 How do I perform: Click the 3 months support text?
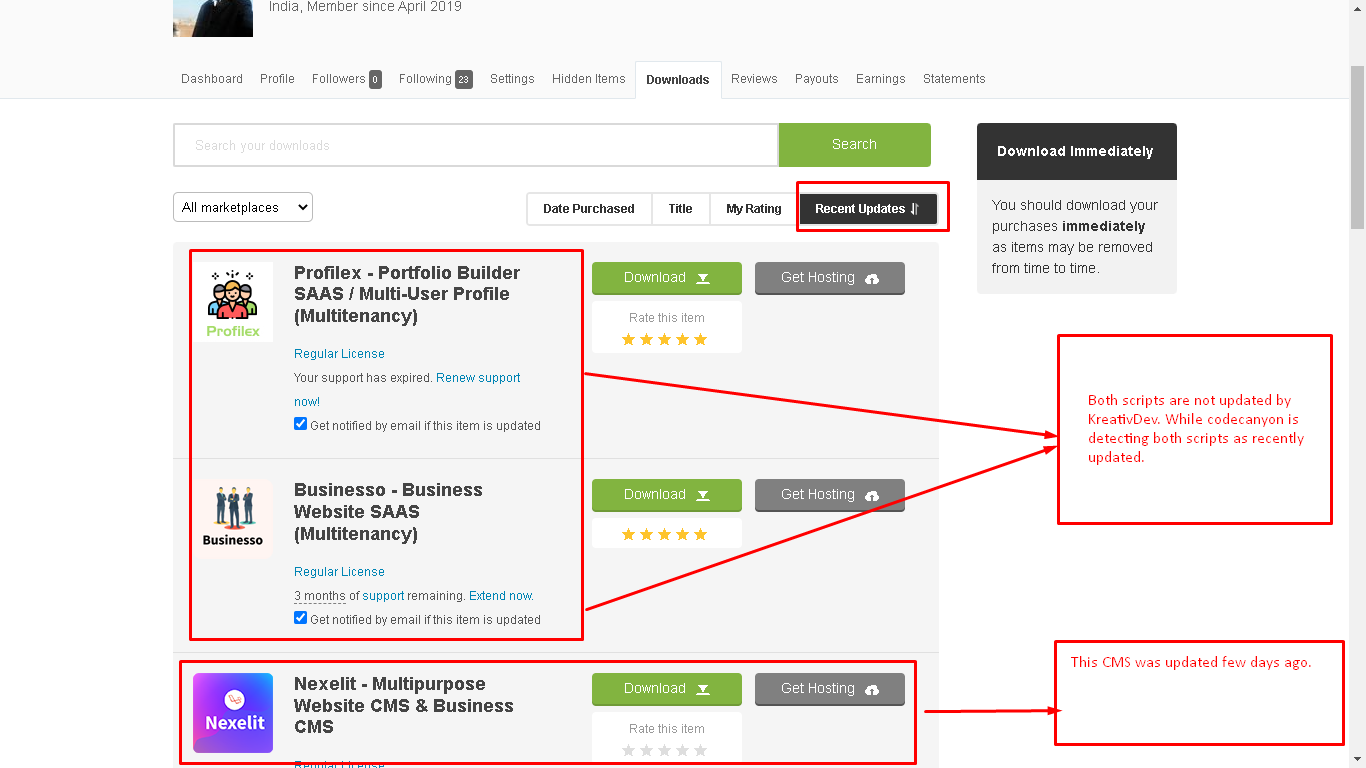click(x=320, y=596)
